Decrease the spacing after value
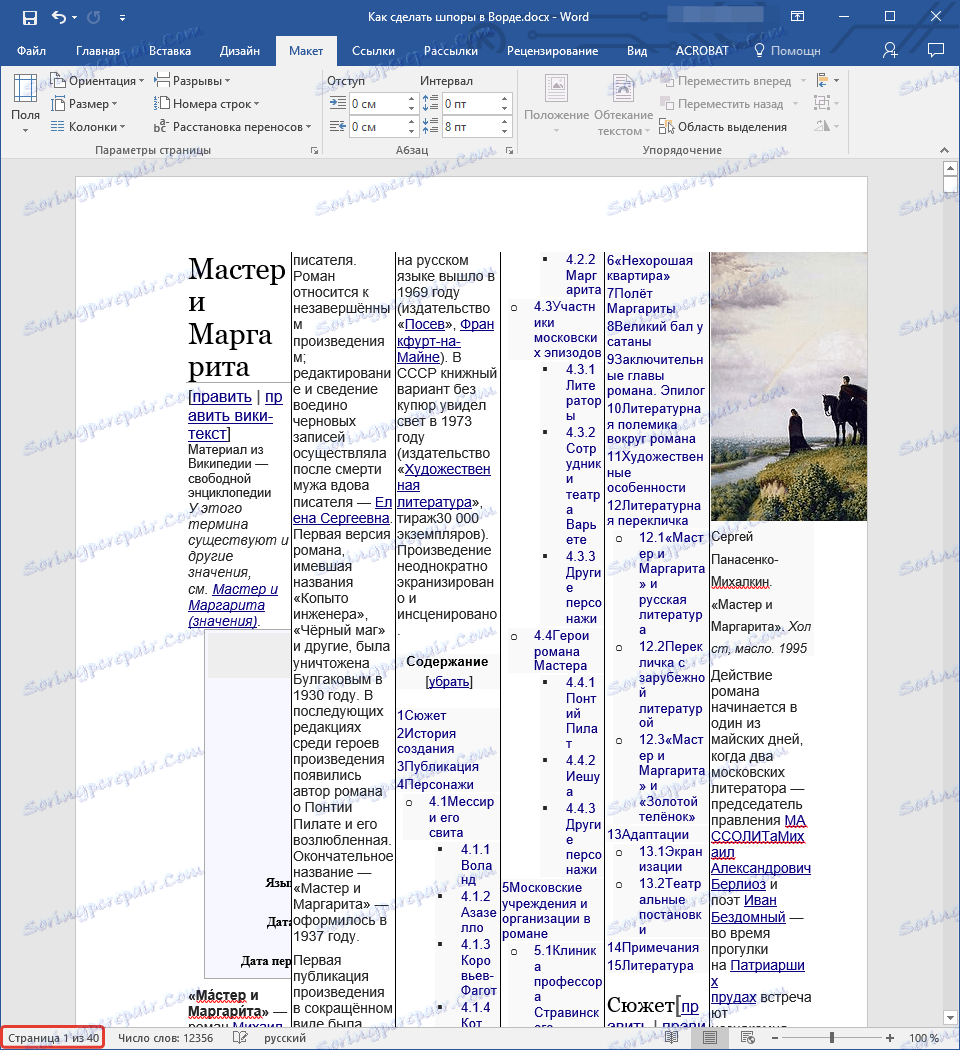This screenshot has width=960, height=1050. click(504, 131)
